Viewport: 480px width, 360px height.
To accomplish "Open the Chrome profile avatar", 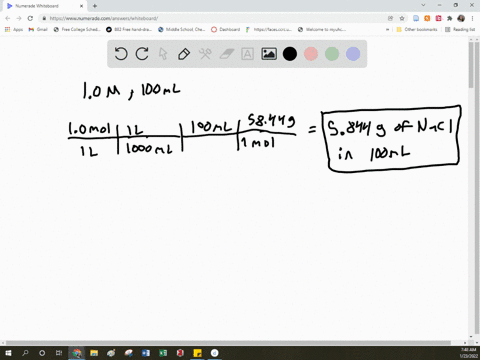I will point(461,18).
